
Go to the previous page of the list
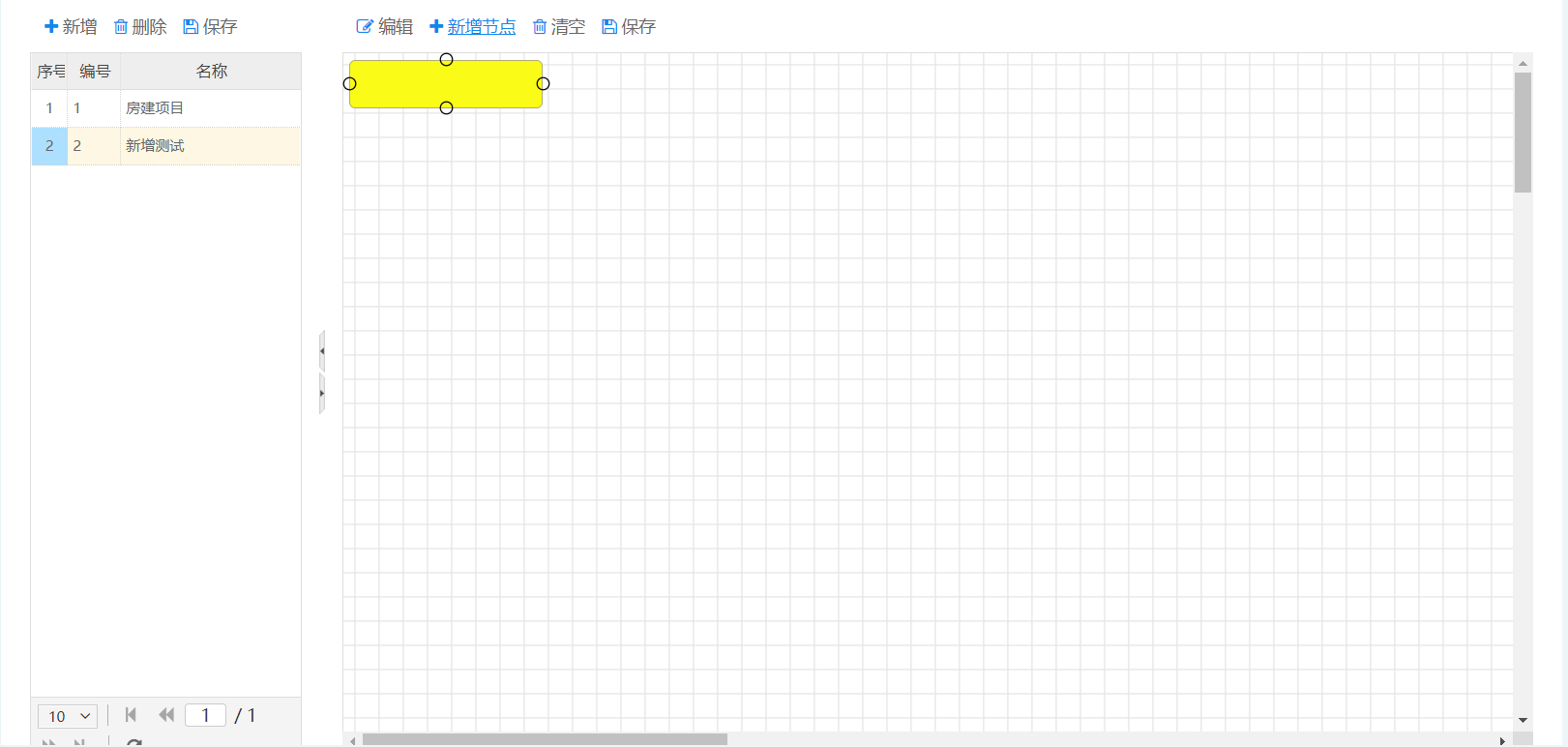(x=166, y=715)
